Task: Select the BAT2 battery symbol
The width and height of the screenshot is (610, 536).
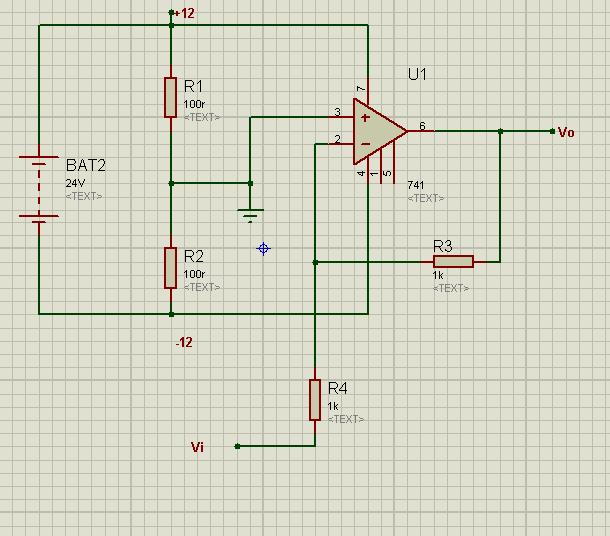Action: [38, 188]
